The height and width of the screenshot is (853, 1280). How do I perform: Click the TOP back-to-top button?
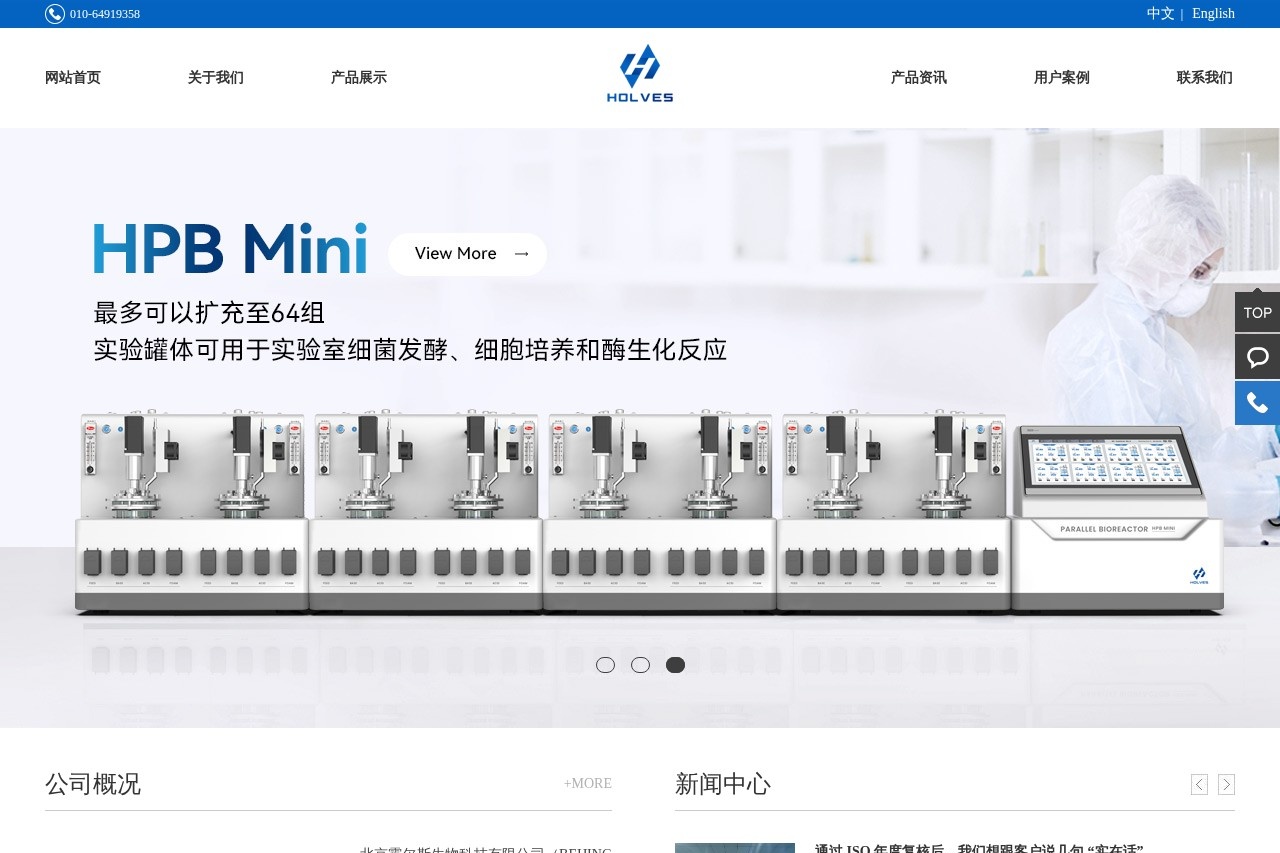[x=1257, y=313]
